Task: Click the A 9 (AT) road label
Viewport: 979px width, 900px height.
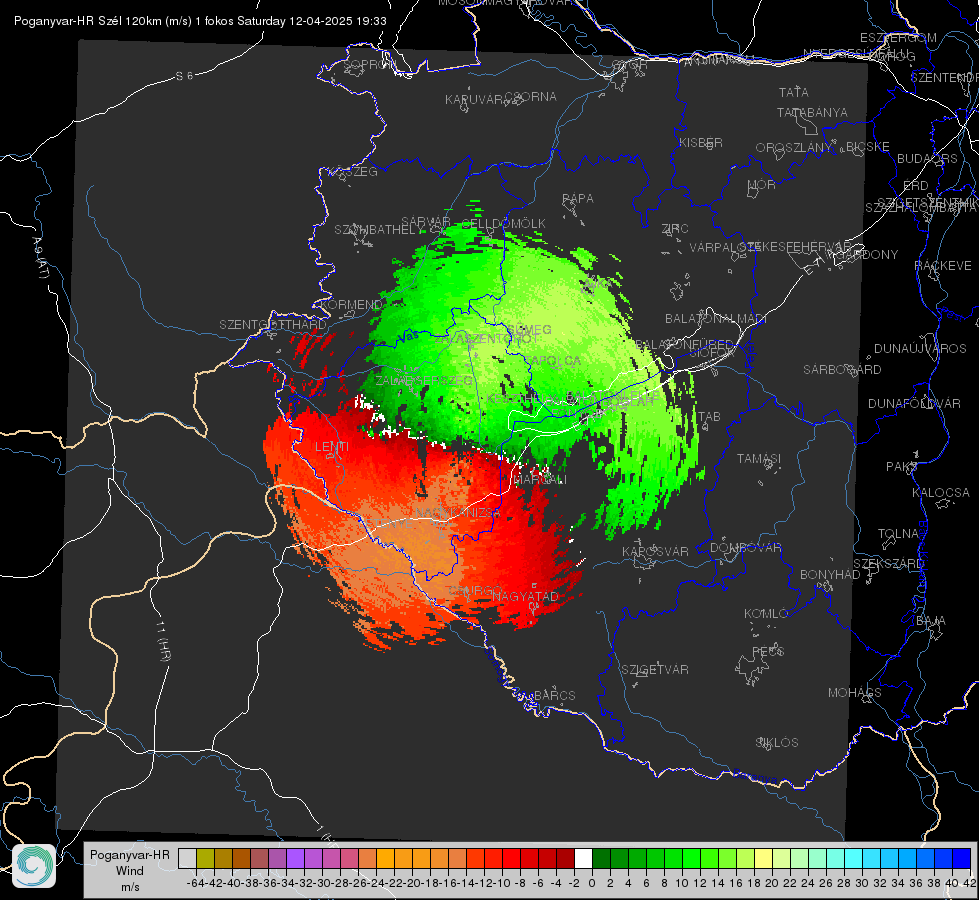Action: [x=39, y=258]
